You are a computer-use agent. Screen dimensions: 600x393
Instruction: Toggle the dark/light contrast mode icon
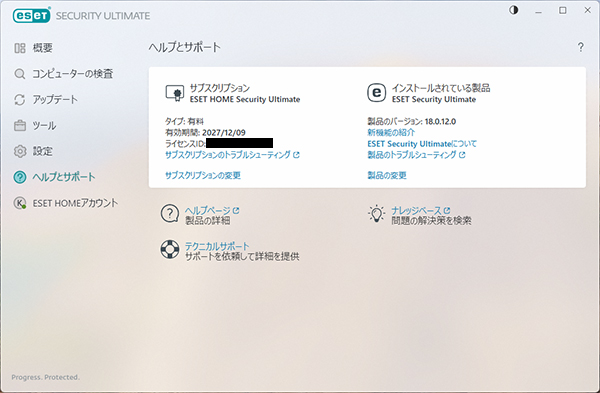(514, 10)
